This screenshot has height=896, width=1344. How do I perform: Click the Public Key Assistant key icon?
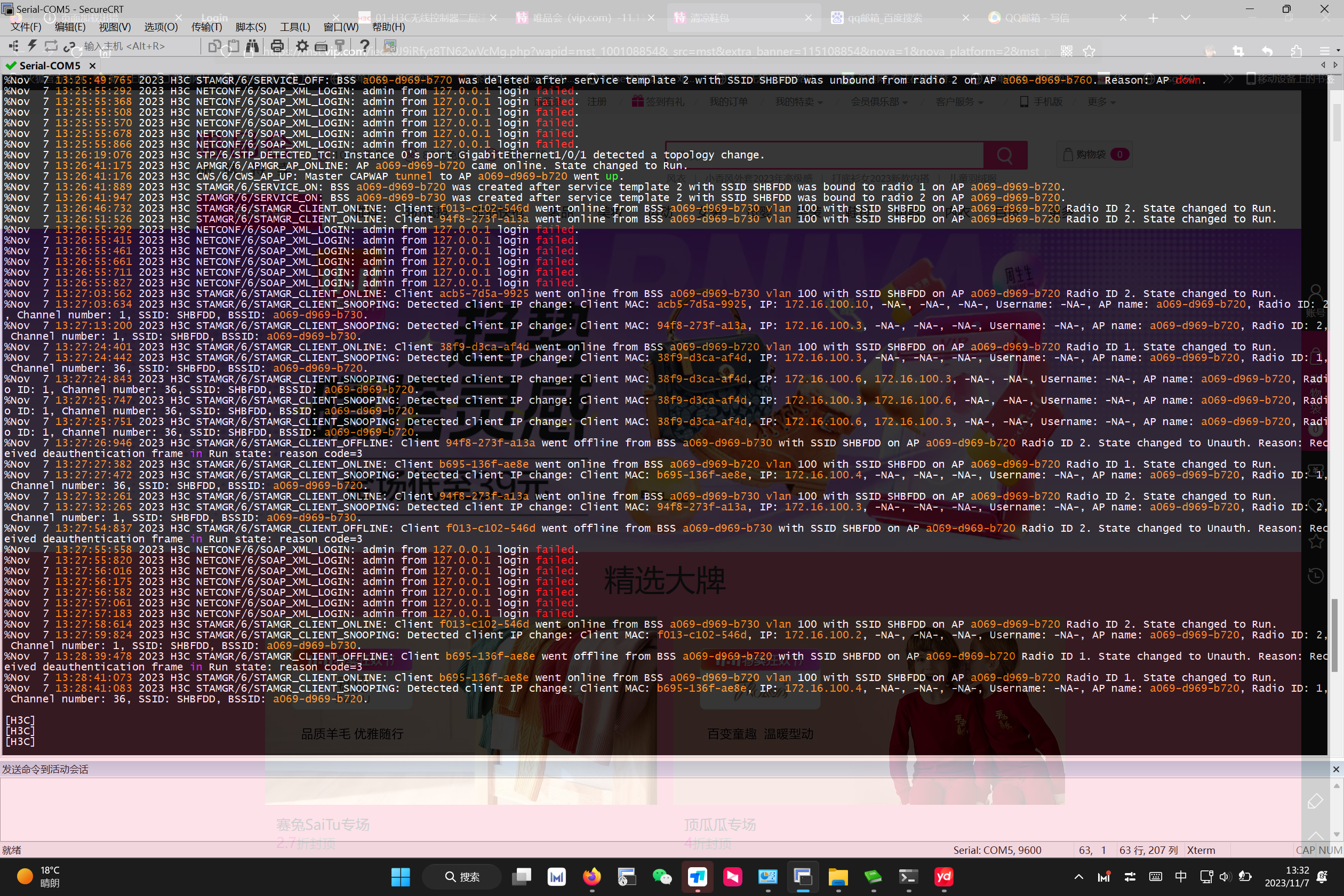click(x=340, y=46)
